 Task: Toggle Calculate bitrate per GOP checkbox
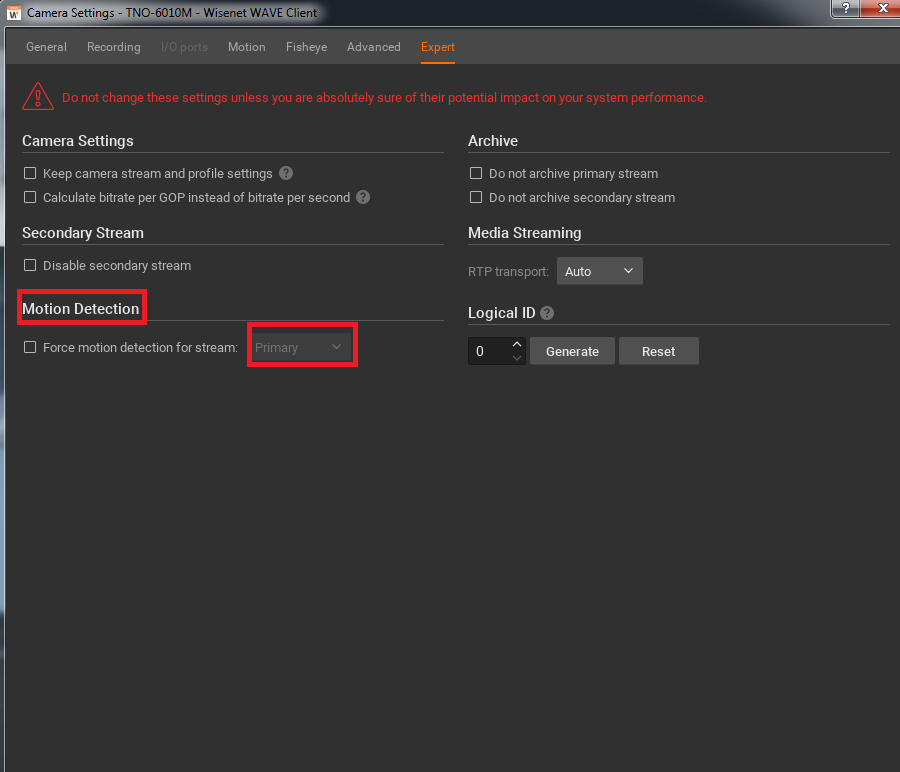point(30,197)
